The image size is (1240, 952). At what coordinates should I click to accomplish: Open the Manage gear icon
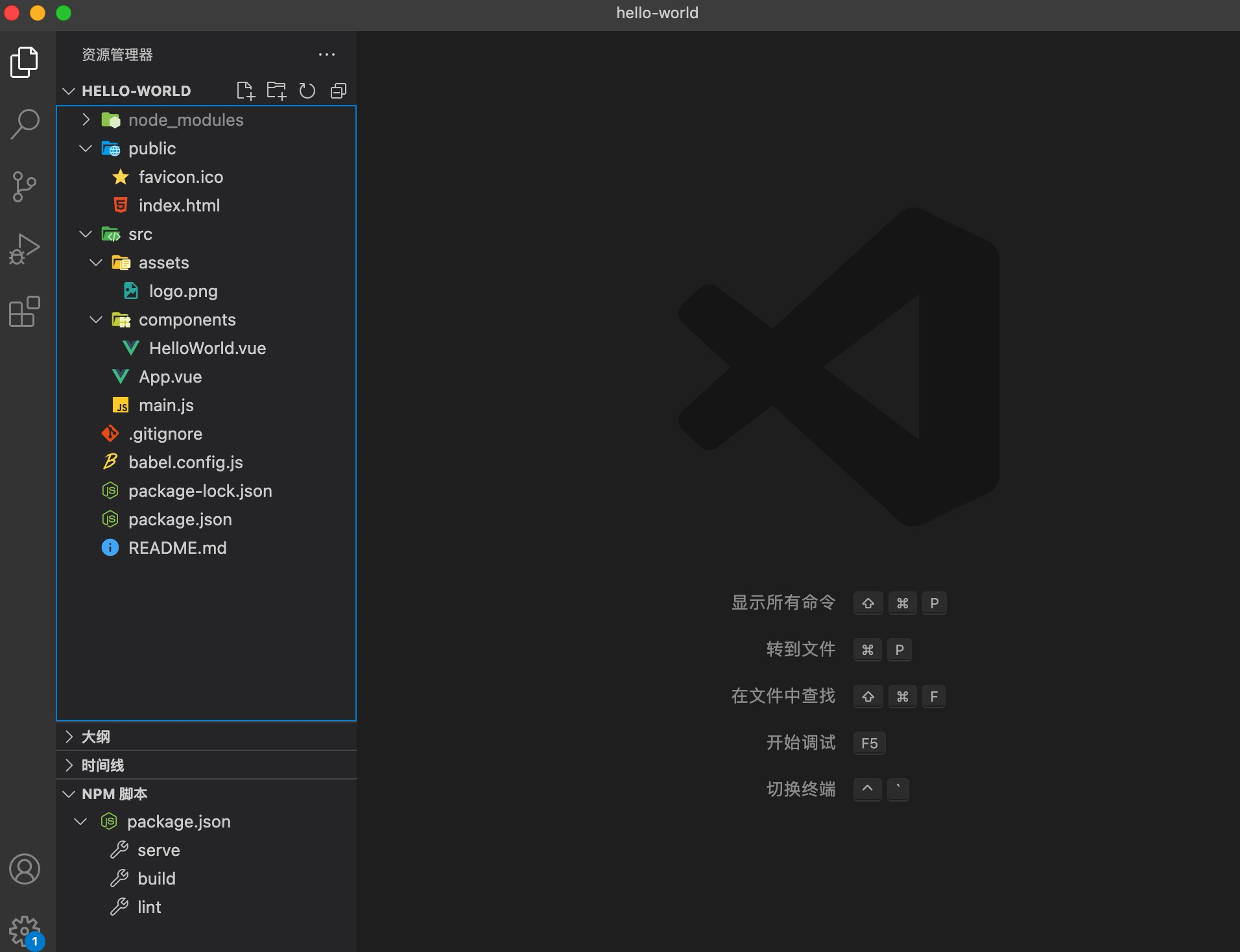point(25,932)
